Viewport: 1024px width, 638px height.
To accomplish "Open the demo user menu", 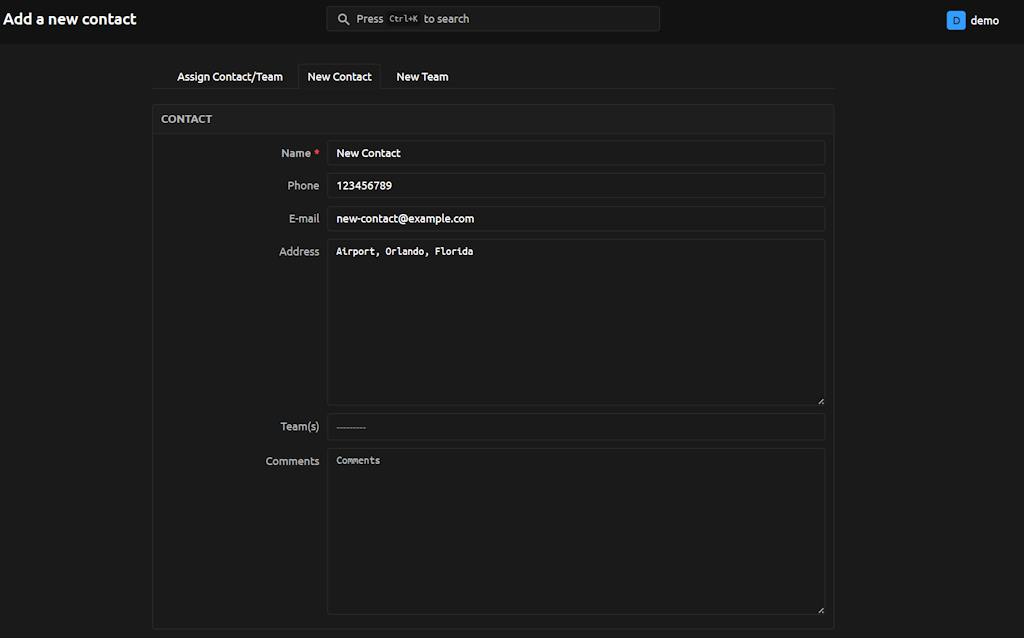I will 984,20.
